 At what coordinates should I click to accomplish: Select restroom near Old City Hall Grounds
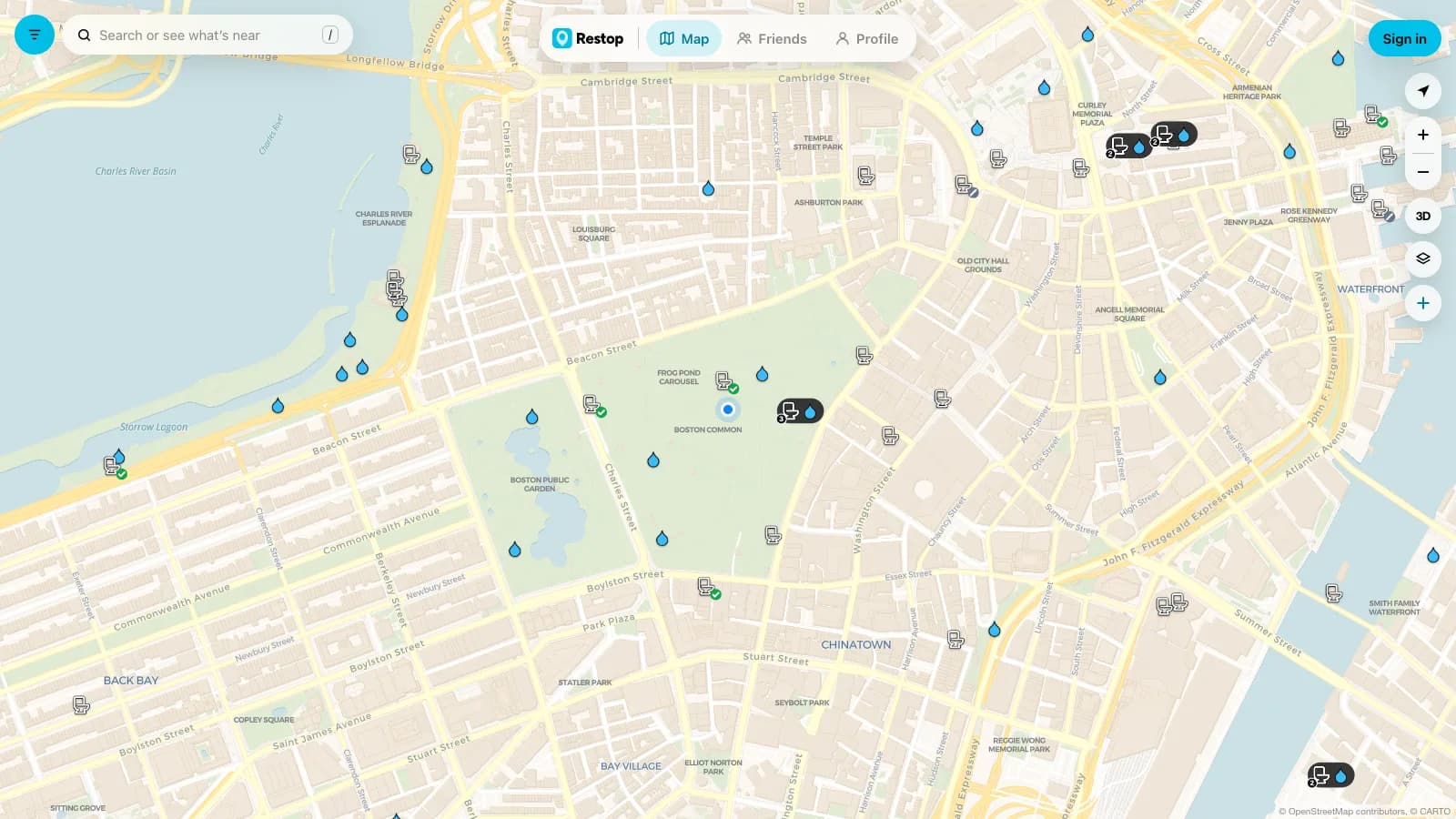(x=966, y=187)
